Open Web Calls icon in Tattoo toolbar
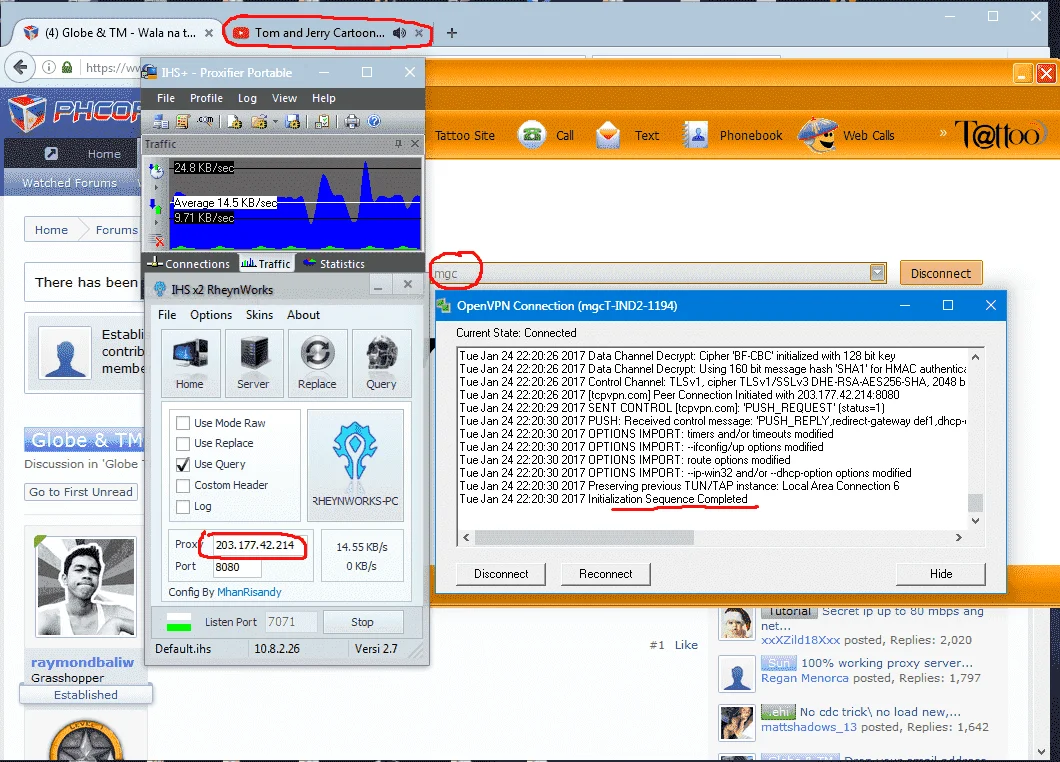Image resolution: width=1060 pixels, height=762 pixels. click(x=817, y=135)
